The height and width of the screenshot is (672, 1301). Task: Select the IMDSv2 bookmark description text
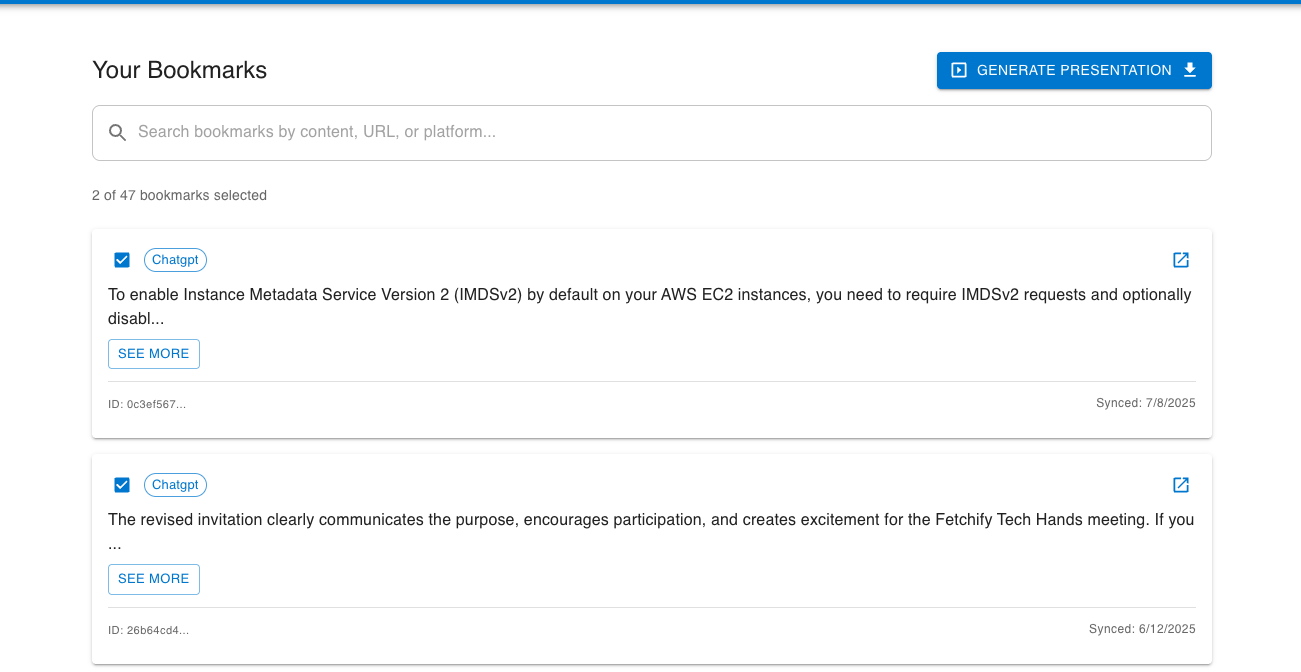tap(650, 307)
